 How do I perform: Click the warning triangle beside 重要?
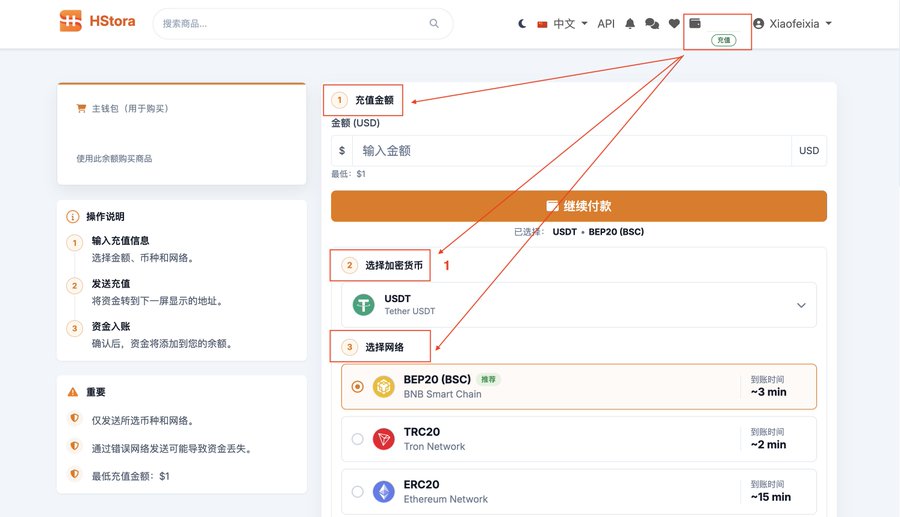(x=73, y=392)
